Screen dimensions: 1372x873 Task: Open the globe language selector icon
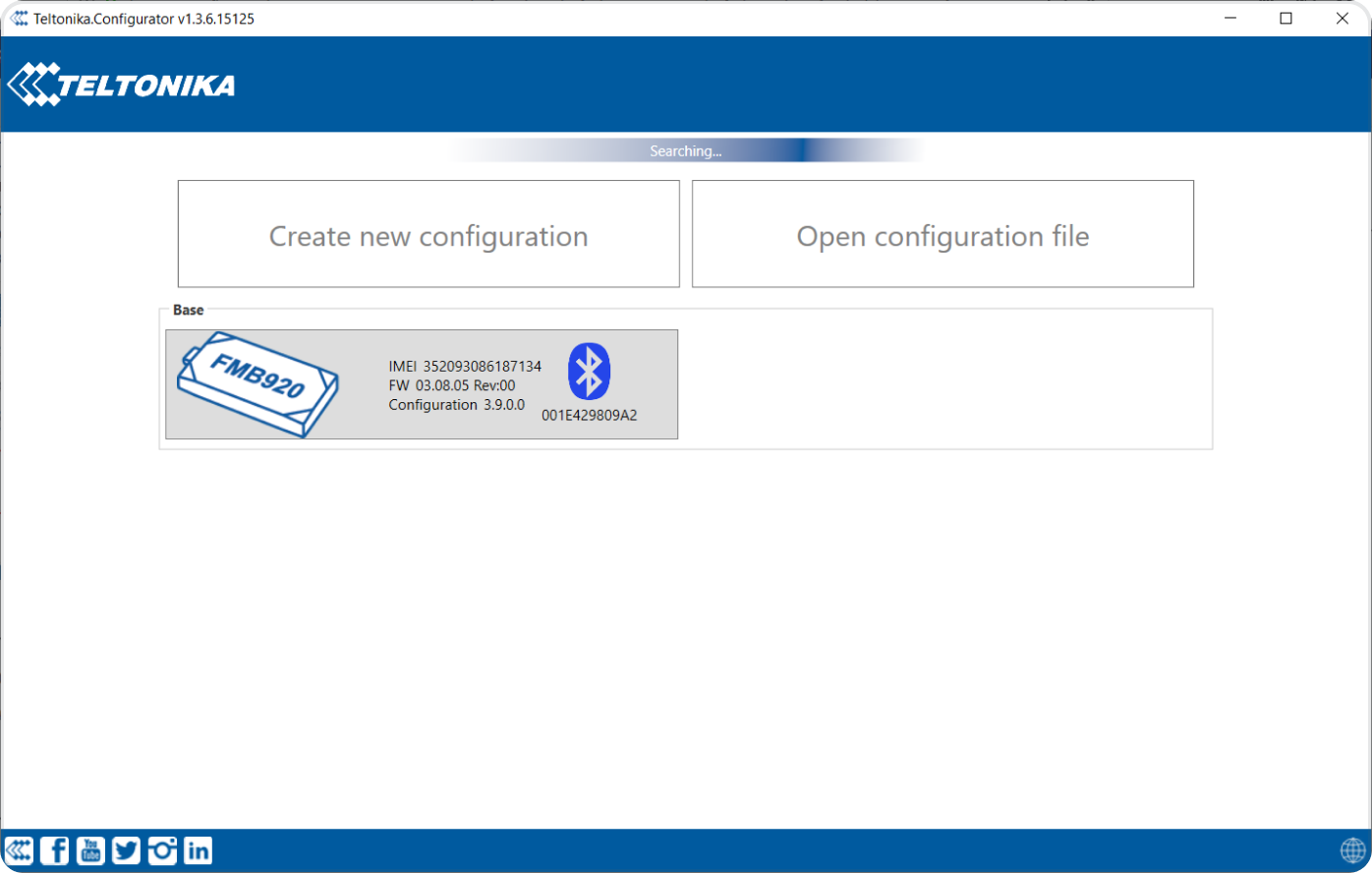coord(1352,850)
